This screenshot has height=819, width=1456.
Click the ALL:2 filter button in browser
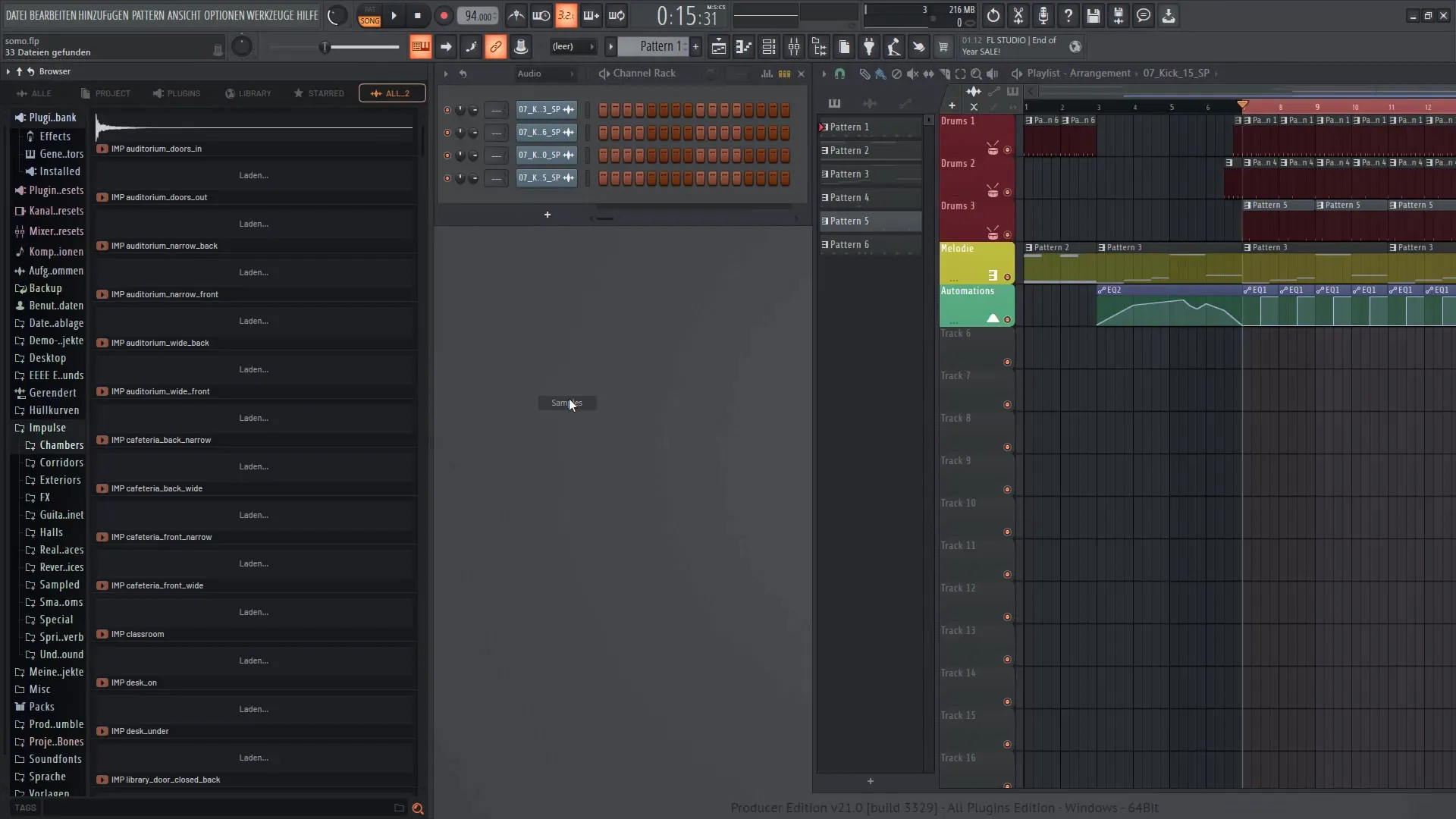[391, 92]
